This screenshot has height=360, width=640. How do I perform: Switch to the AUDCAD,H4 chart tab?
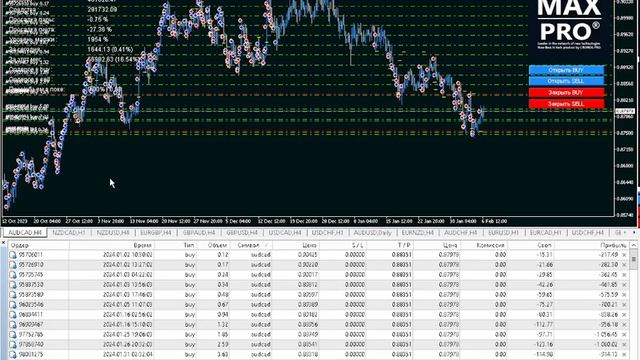pyautogui.click(x=25, y=233)
